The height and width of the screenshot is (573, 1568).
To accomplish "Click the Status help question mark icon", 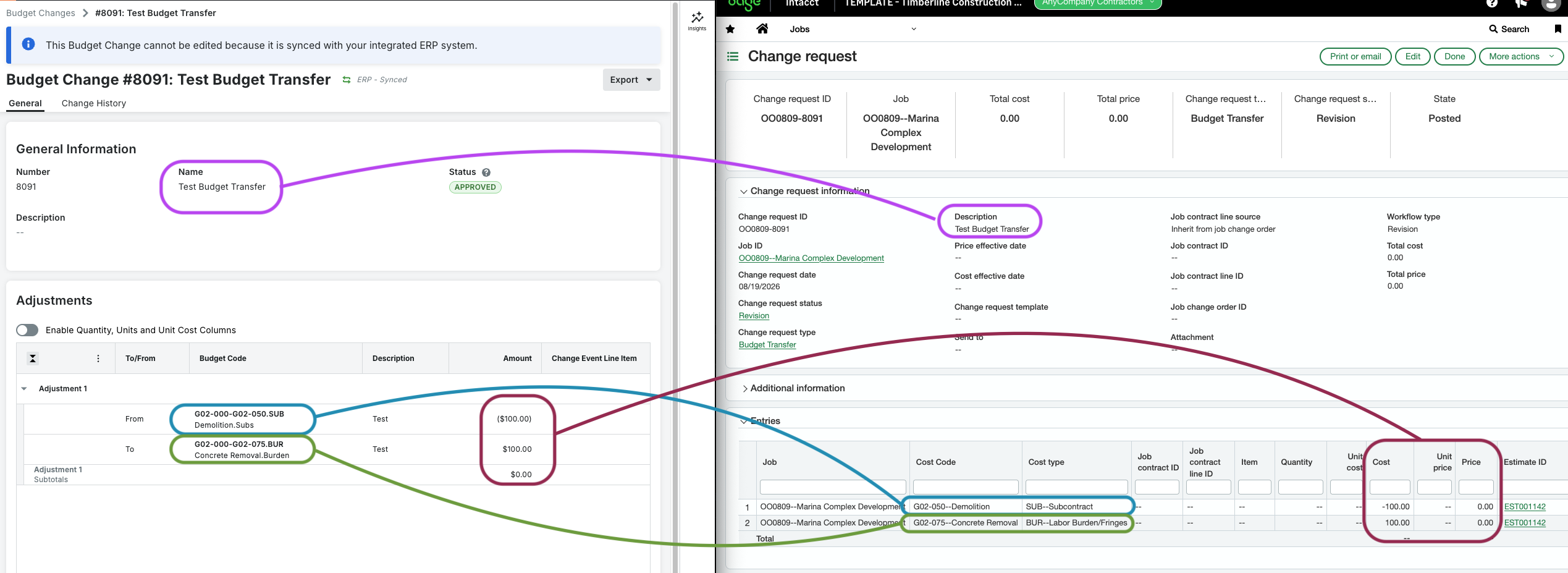I will [486, 172].
